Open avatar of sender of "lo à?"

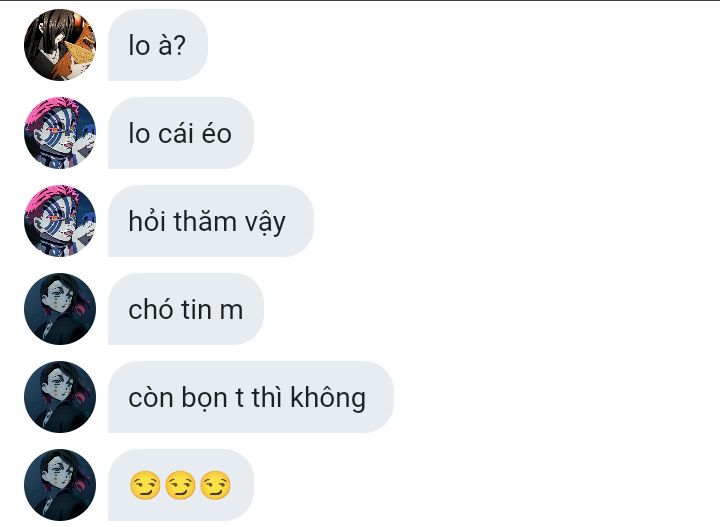60,45
